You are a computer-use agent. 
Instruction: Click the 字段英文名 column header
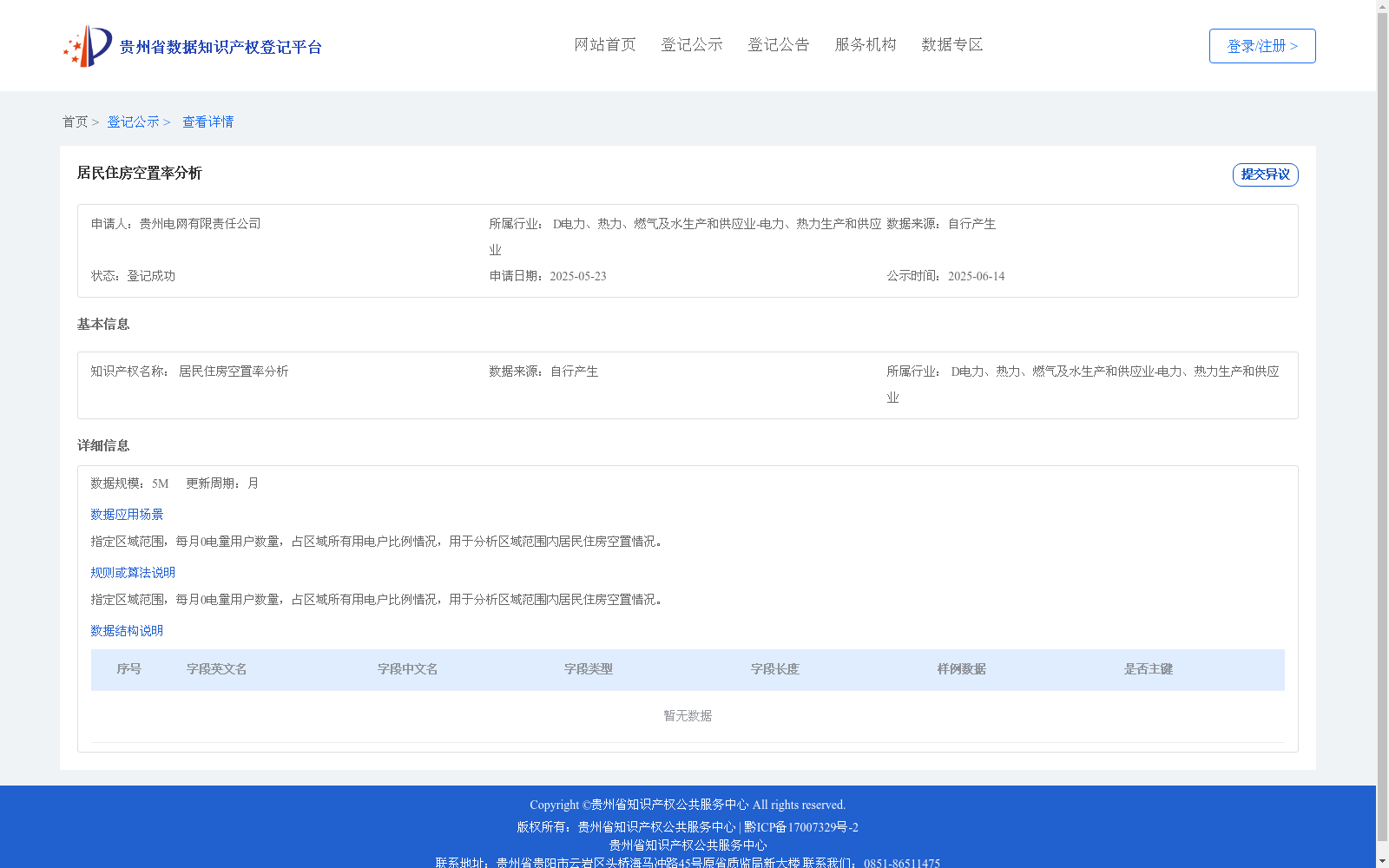coord(217,669)
